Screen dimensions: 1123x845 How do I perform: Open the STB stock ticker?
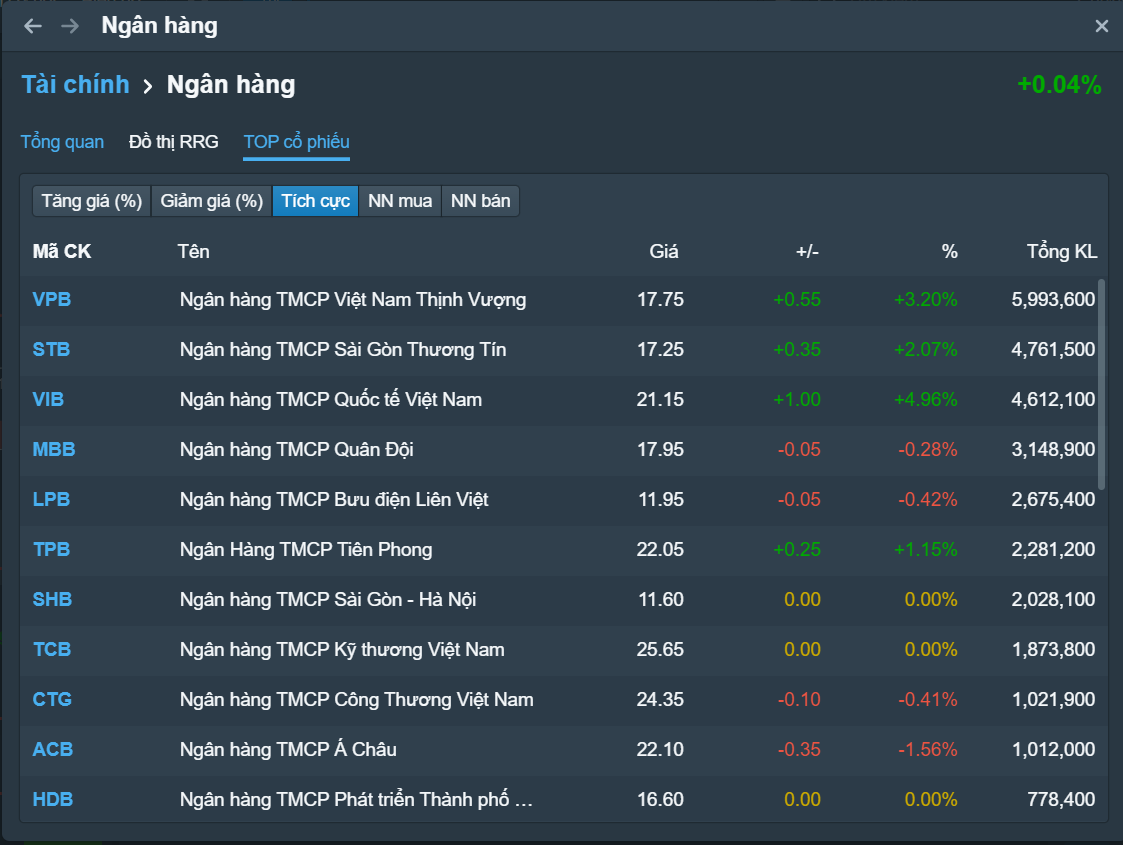click(x=52, y=349)
